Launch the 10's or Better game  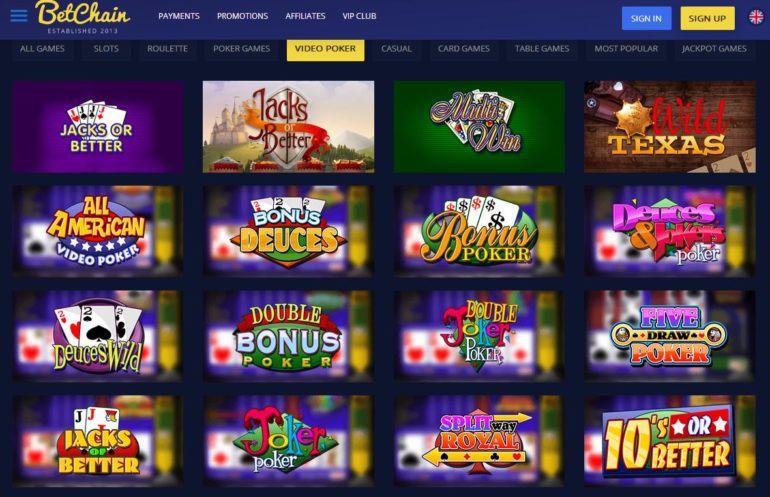(670, 441)
